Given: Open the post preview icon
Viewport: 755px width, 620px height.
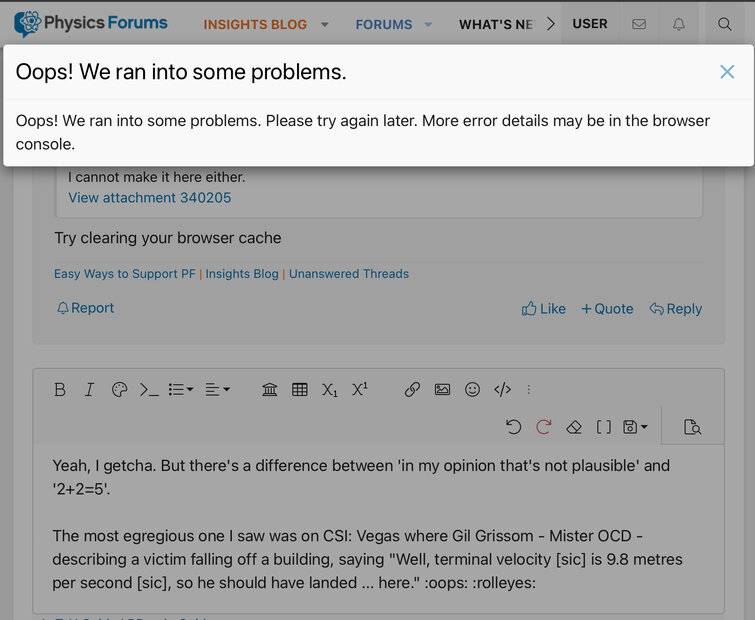Looking at the screenshot, I should click(x=692, y=427).
